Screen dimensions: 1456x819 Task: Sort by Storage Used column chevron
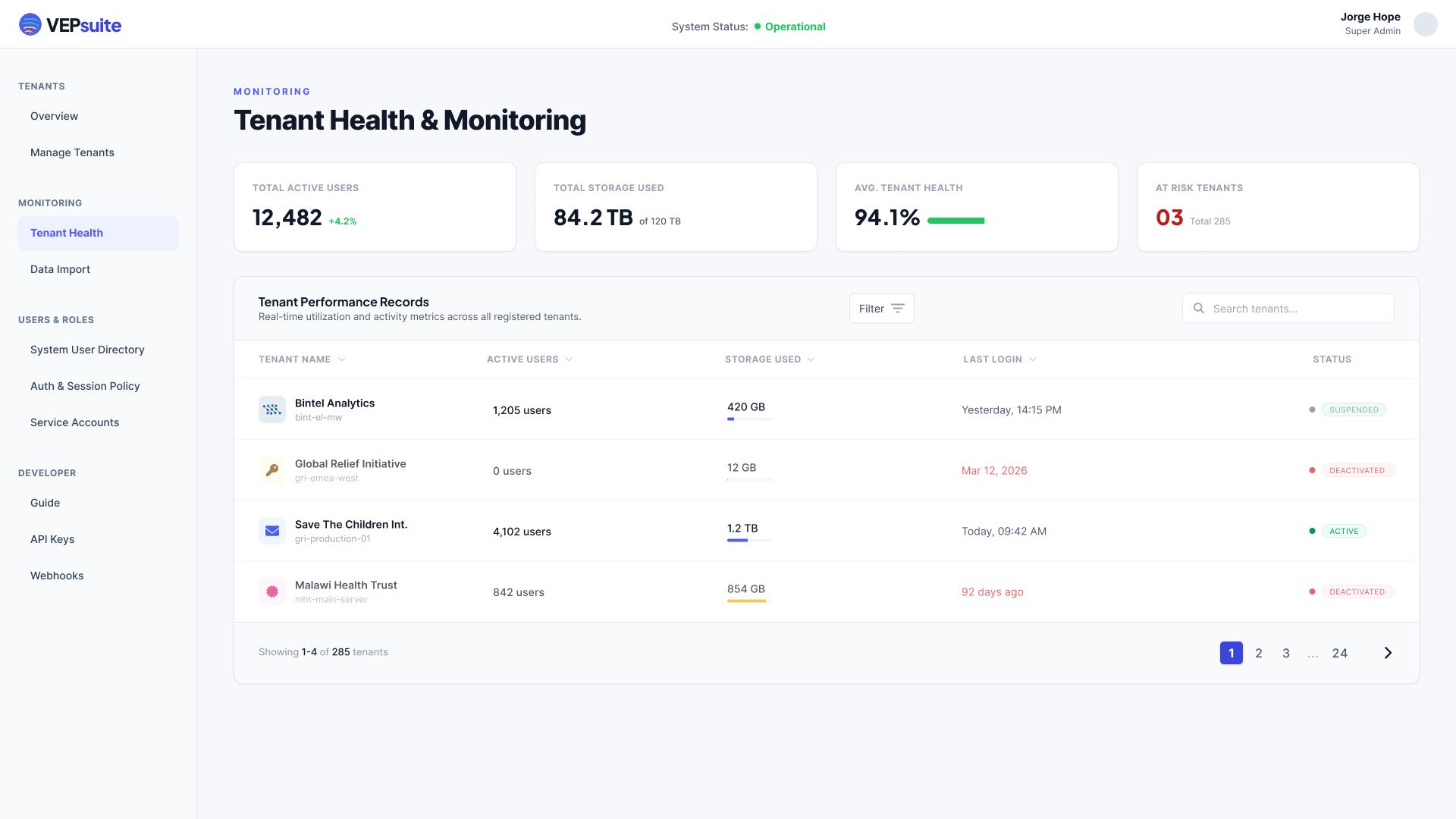click(x=811, y=359)
